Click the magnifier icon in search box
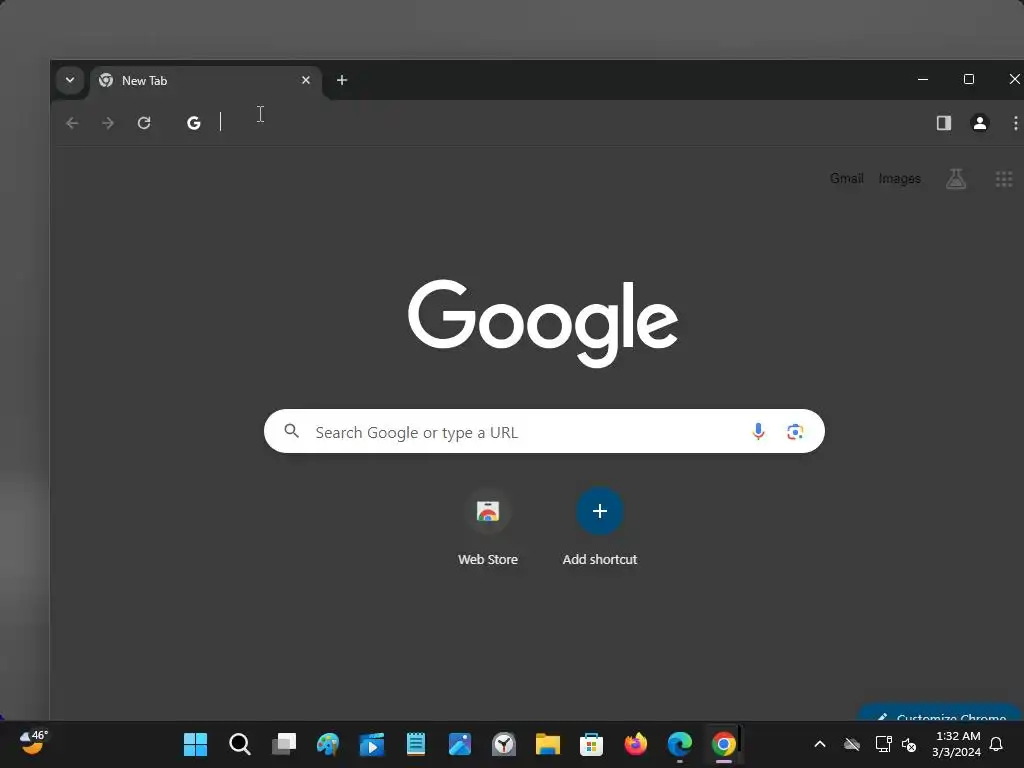1024x768 pixels. click(x=292, y=431)
